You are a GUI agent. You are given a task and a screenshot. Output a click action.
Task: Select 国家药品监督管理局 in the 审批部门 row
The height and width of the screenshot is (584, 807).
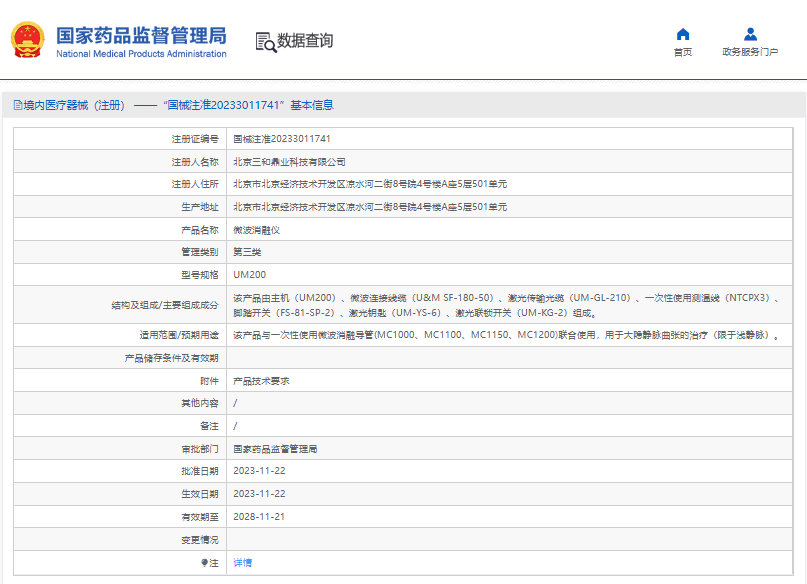[275, 449]
